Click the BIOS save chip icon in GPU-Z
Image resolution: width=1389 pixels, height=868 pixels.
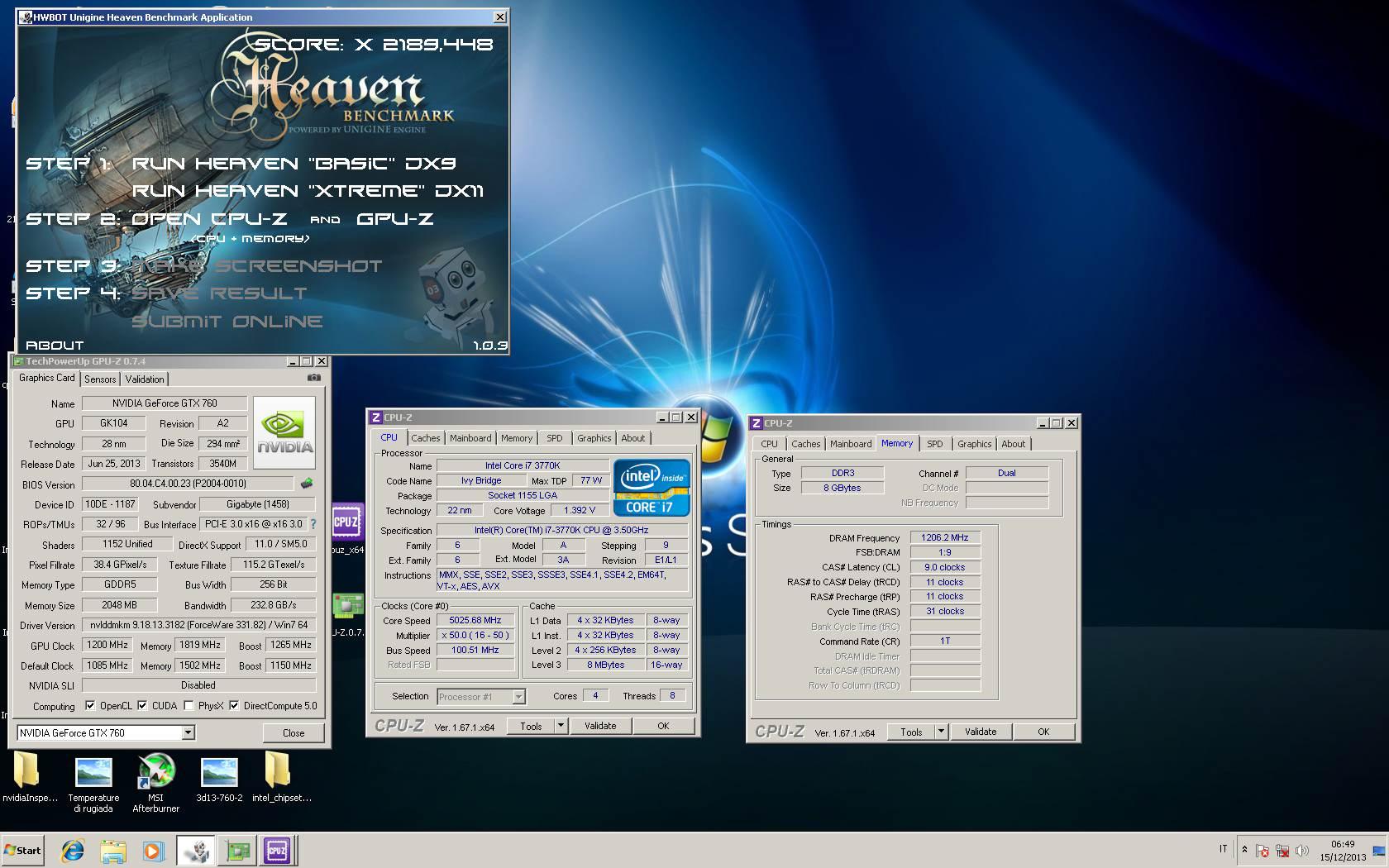[x=307, y=484]
